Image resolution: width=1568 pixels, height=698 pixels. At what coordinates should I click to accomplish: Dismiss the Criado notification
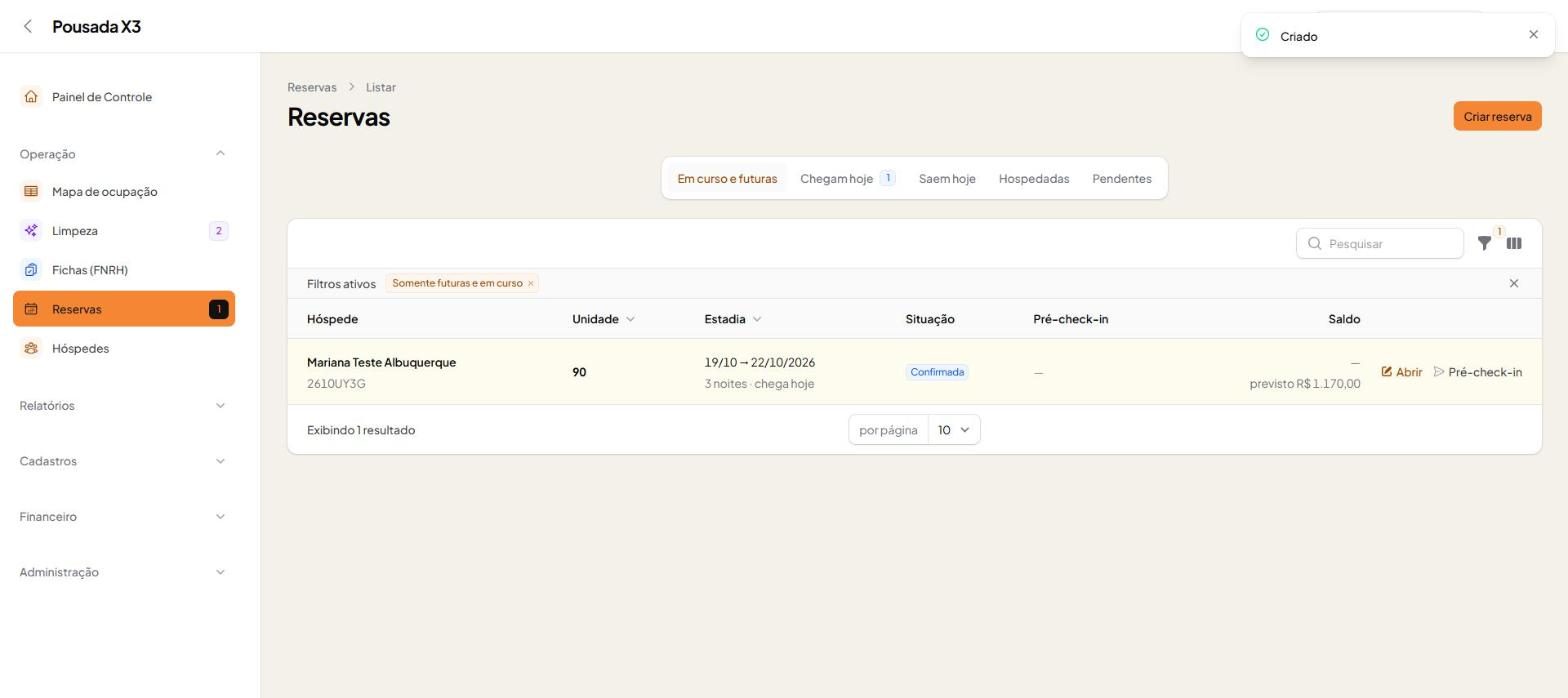(1533, 35)
